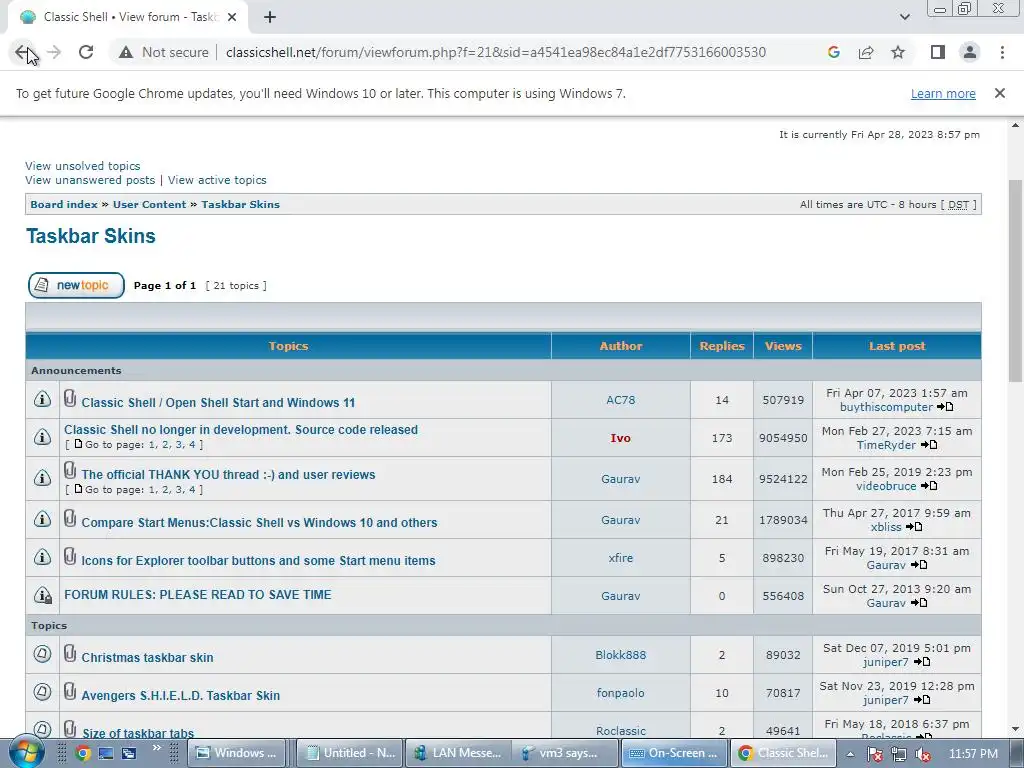Click last post icon next to buythiscomputer
Screen dimensions: 1024x768
click(x=945, y=408)
